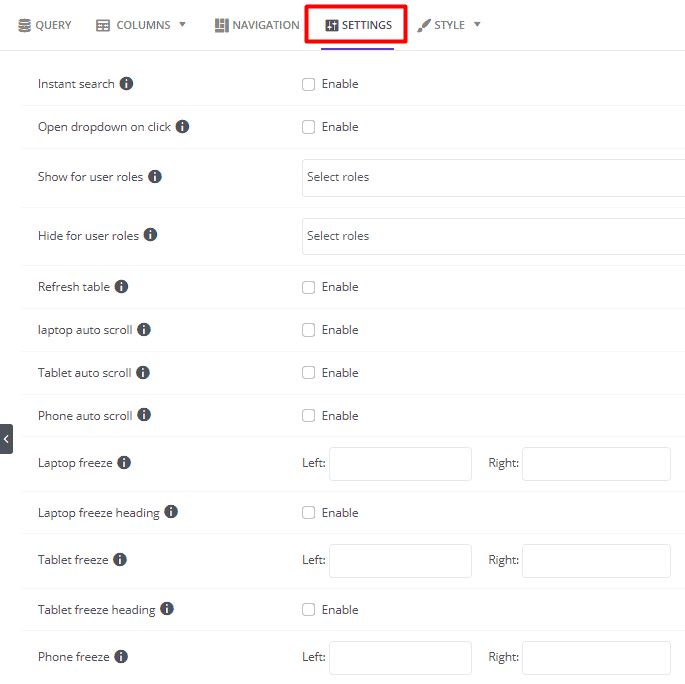
Task: Switch to the Query tab
Action: [x=45, y=25]
